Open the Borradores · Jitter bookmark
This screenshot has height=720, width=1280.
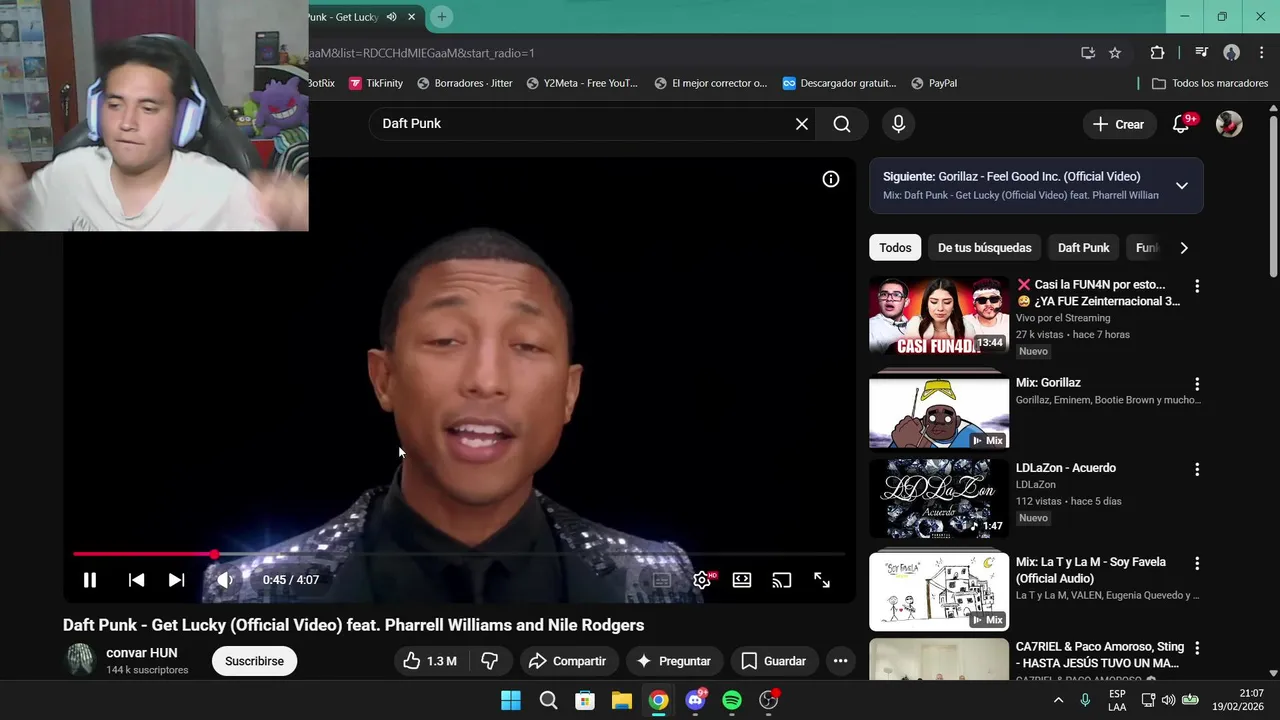(465, 83)
